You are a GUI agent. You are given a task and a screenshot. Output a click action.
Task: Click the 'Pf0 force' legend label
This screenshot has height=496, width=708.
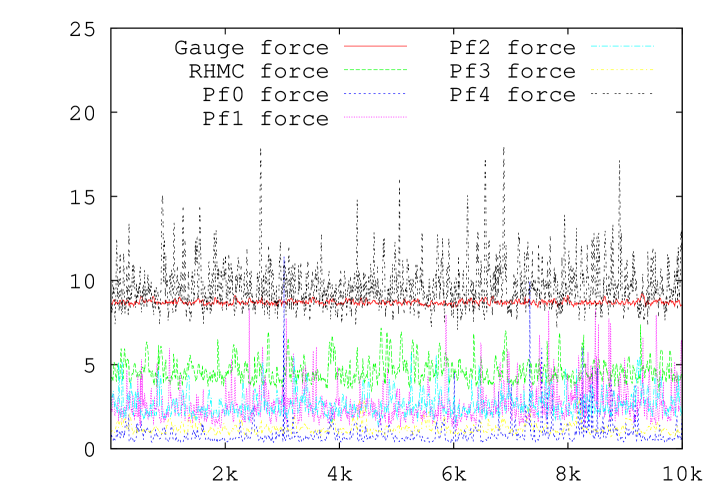click(266, 95)
